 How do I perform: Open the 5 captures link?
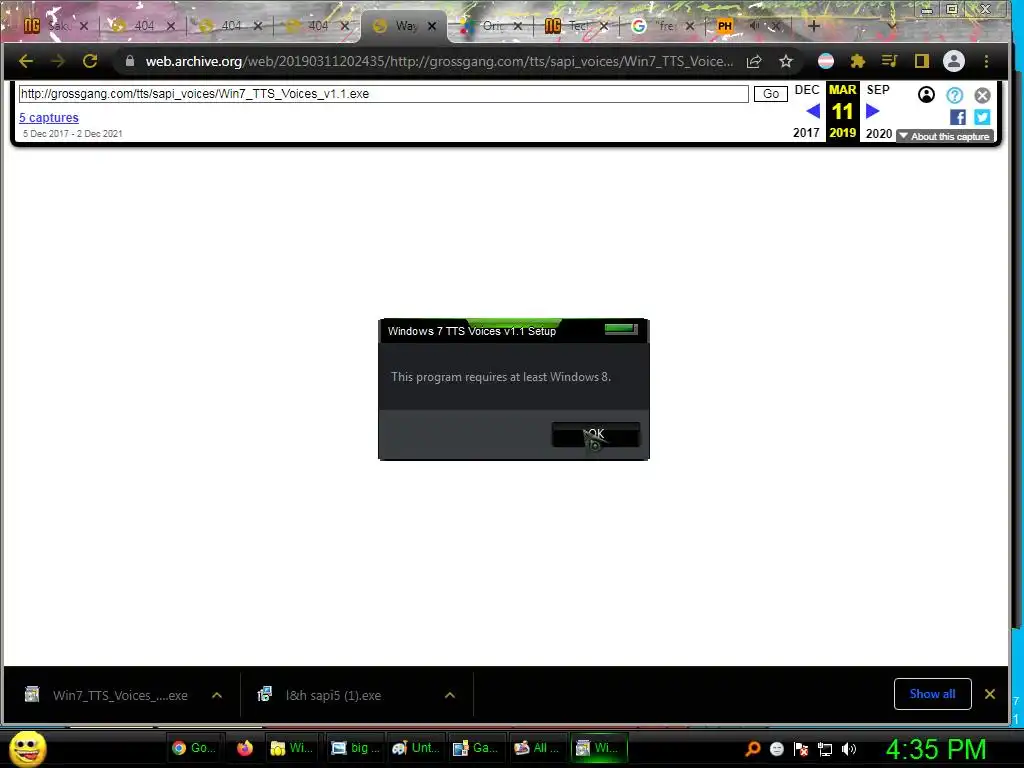click(x=49, y=118)
